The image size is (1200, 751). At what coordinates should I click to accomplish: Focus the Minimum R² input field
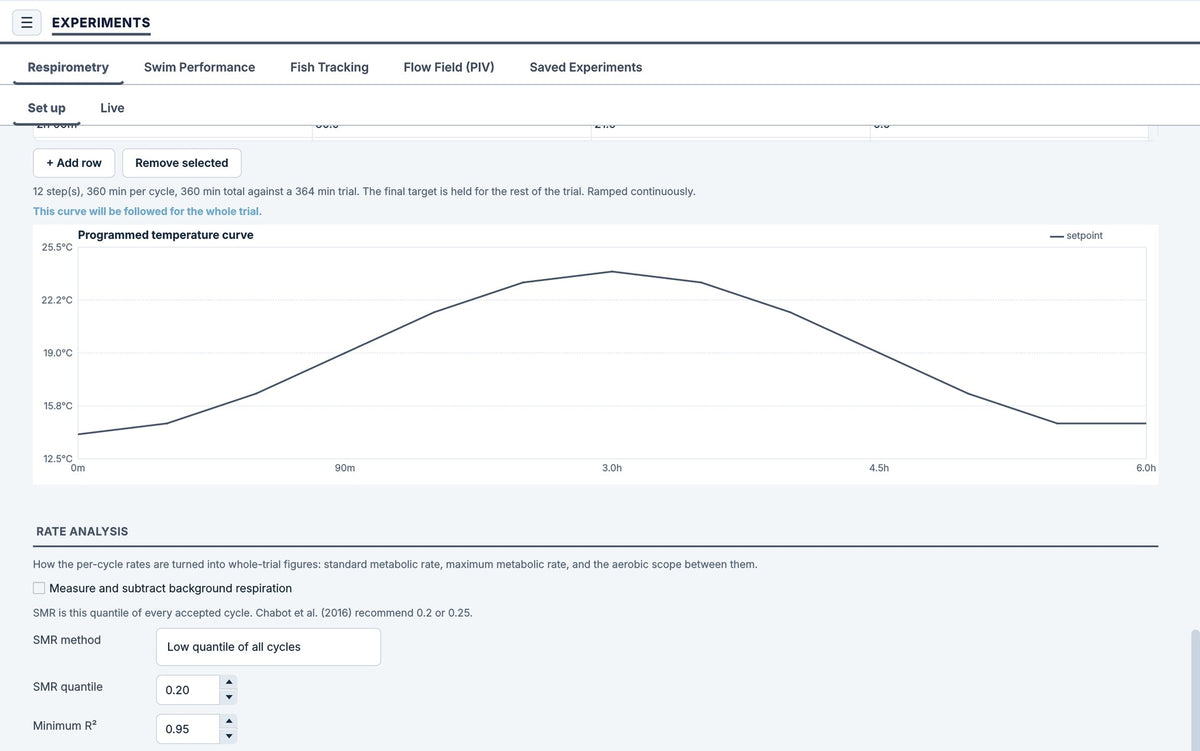point(188,729)
